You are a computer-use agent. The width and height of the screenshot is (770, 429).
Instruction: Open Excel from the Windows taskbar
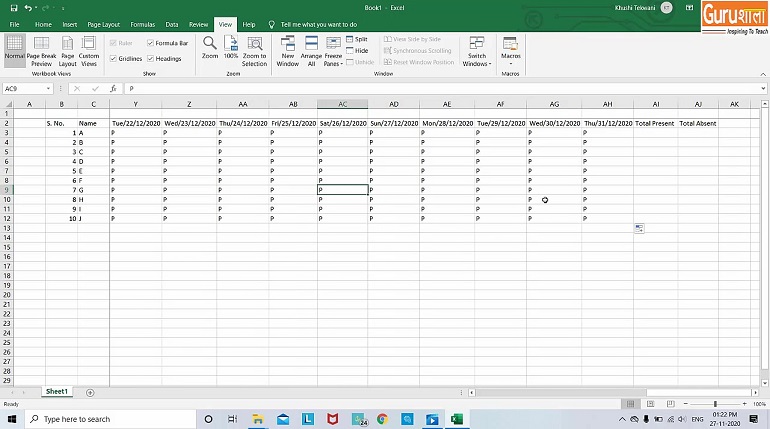456,419
